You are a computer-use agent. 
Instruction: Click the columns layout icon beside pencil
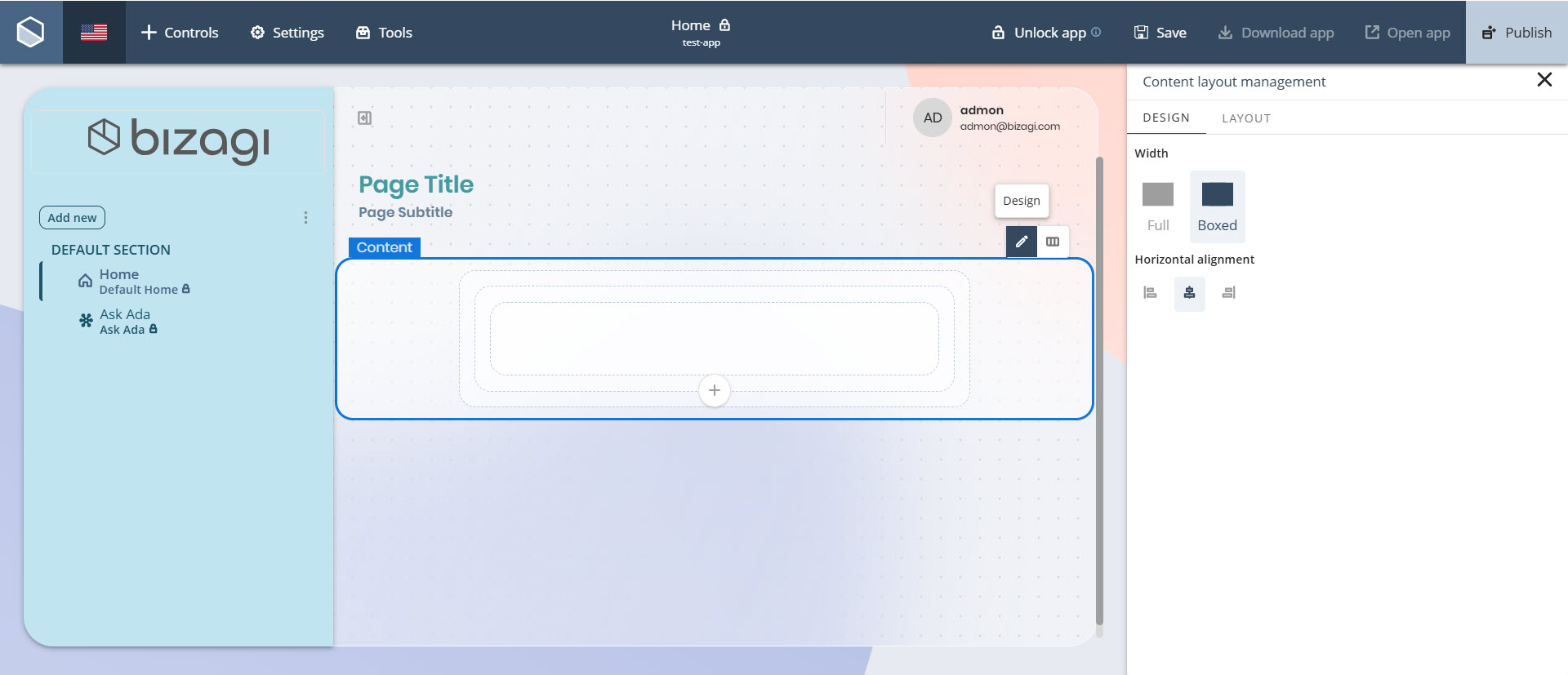tap(1053, 242)
